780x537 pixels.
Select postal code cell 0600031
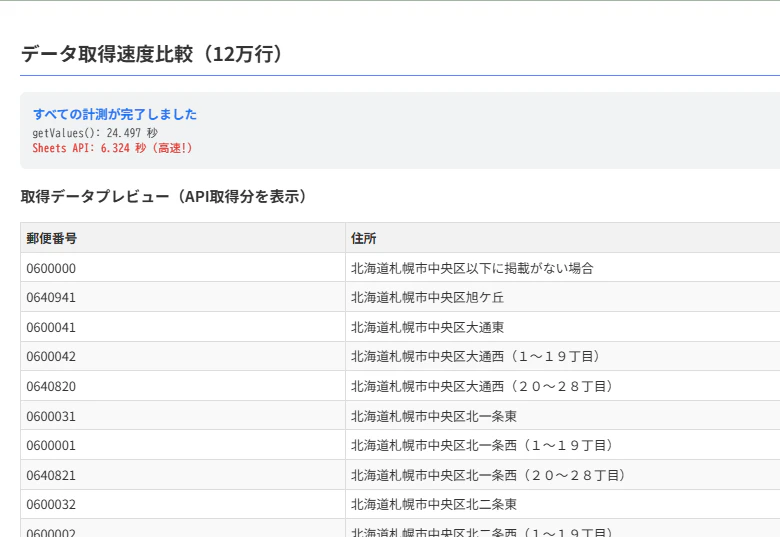pos(183,416)
